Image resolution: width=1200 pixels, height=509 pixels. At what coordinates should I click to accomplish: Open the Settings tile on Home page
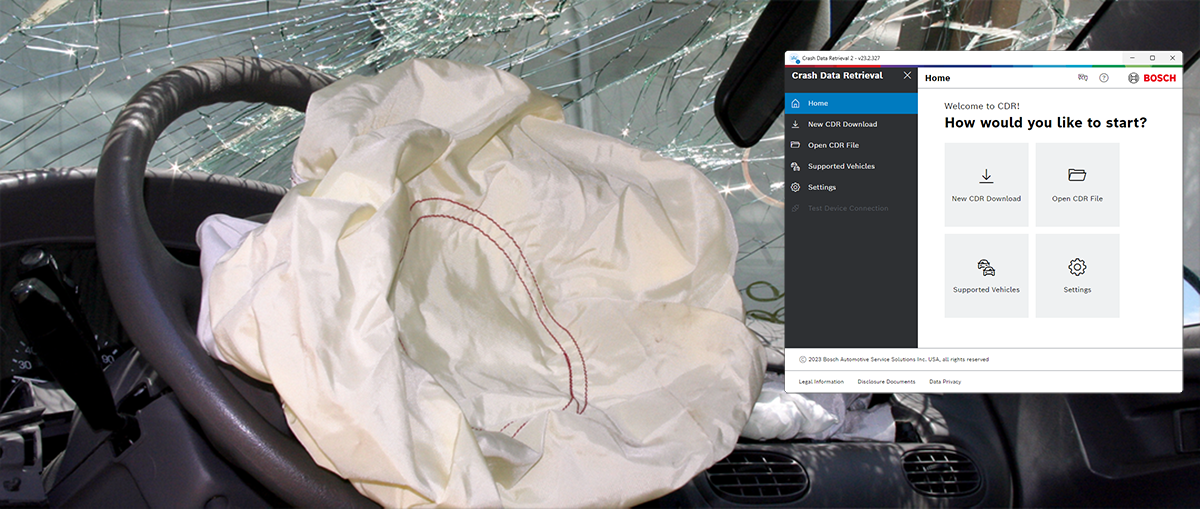[x=1077, y=276]
